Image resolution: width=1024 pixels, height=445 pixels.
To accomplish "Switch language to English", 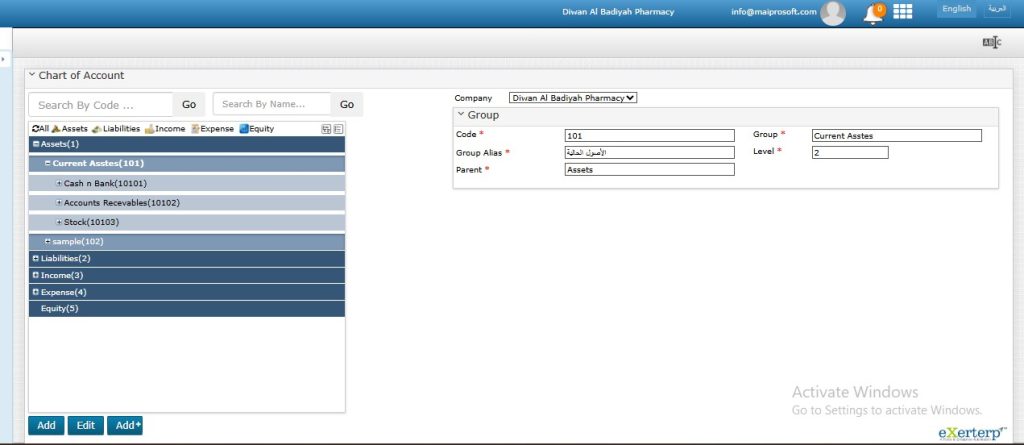I will pyautogui.click(x=956, y=9).
